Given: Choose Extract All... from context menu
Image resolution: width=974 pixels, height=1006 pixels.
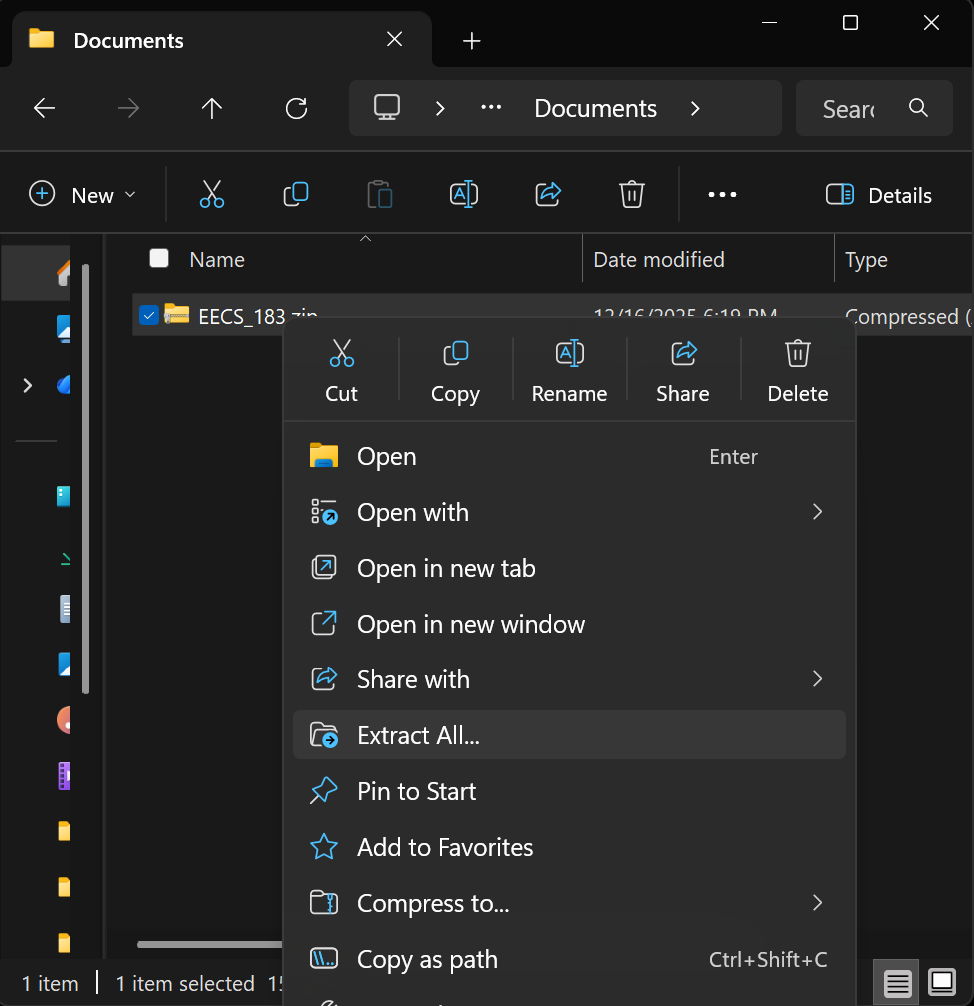Looking at the screenshot, I should 569,735.
